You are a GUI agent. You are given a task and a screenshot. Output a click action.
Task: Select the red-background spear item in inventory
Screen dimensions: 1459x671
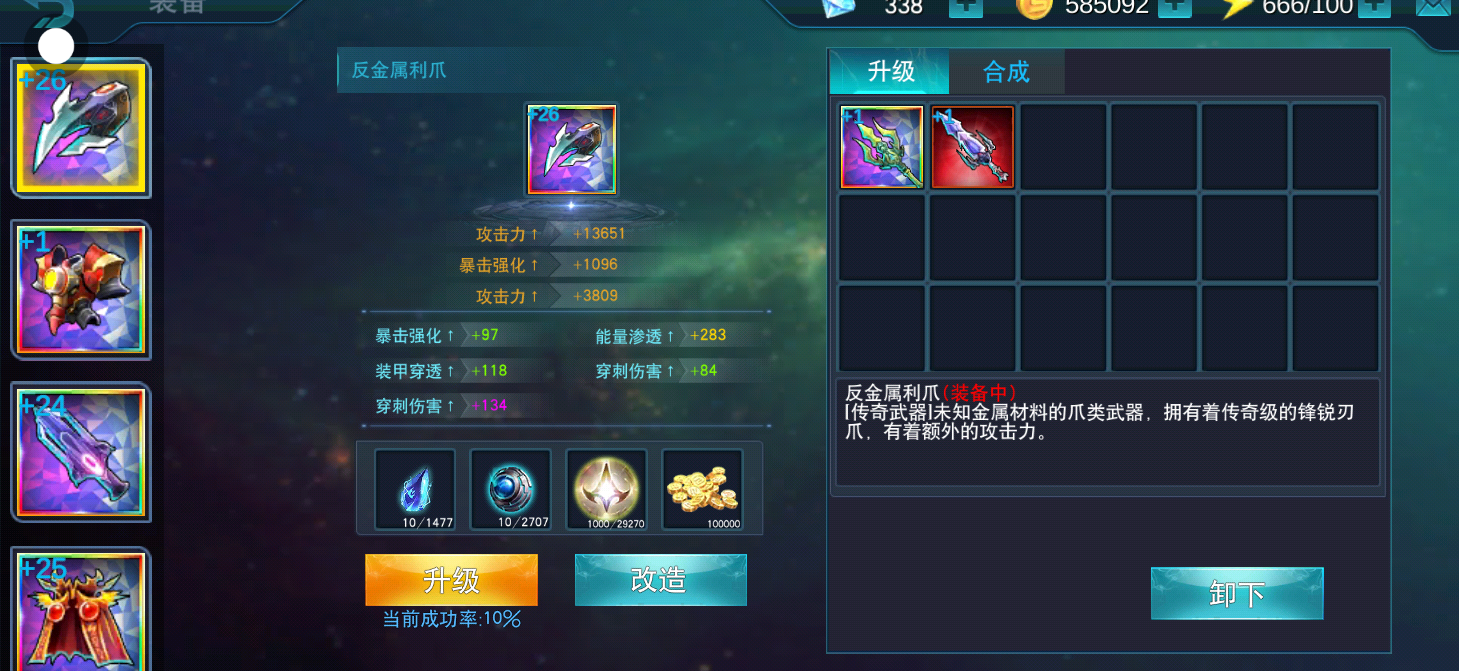click(973, 147)
